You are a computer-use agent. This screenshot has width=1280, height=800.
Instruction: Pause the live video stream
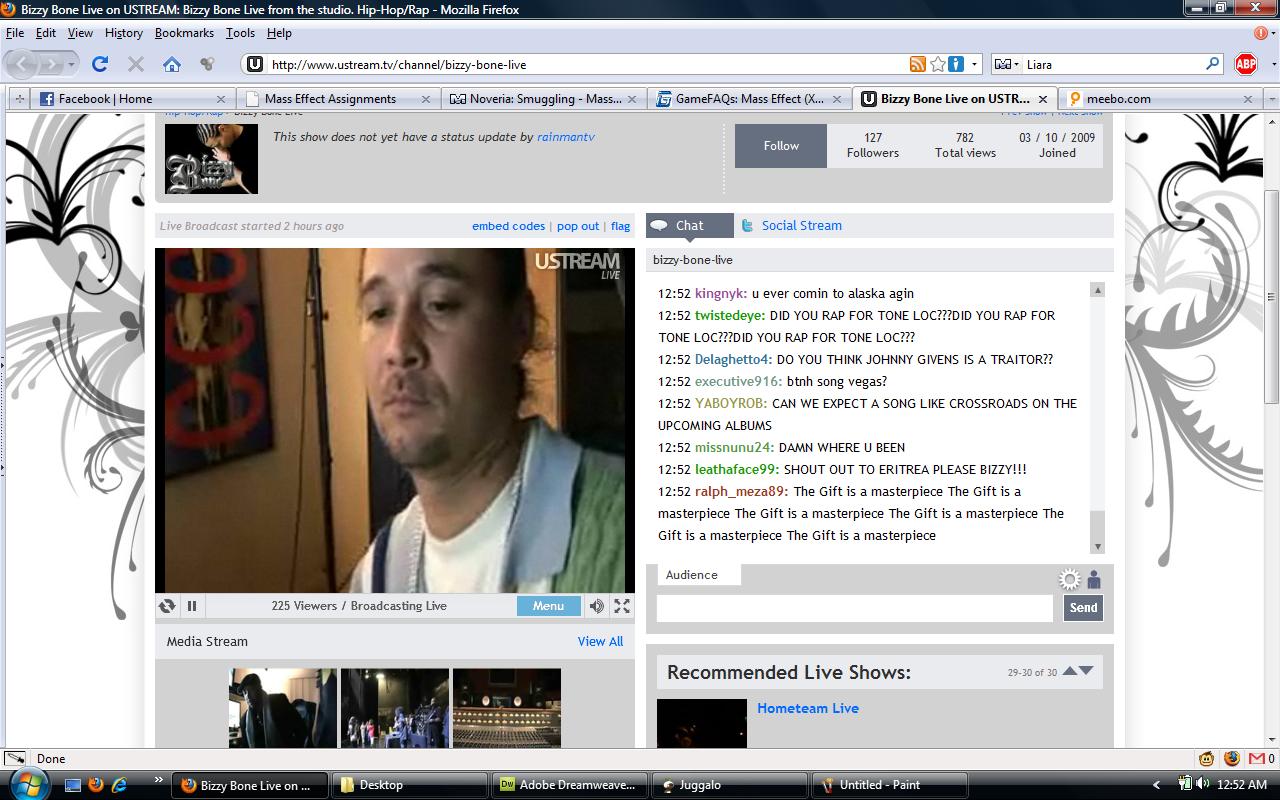click(191, 606)
